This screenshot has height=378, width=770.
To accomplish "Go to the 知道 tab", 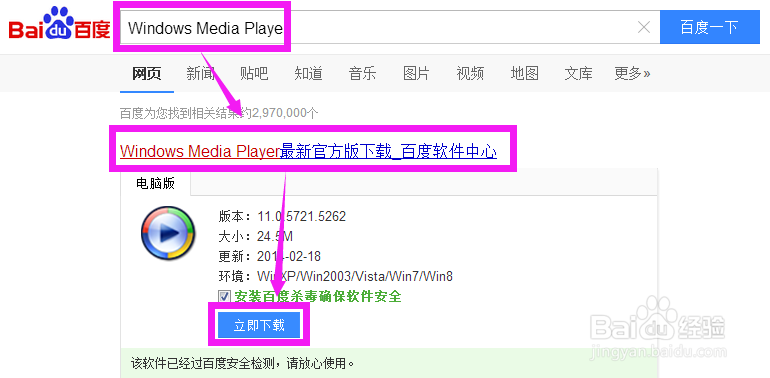I will (x=308, y=74).
